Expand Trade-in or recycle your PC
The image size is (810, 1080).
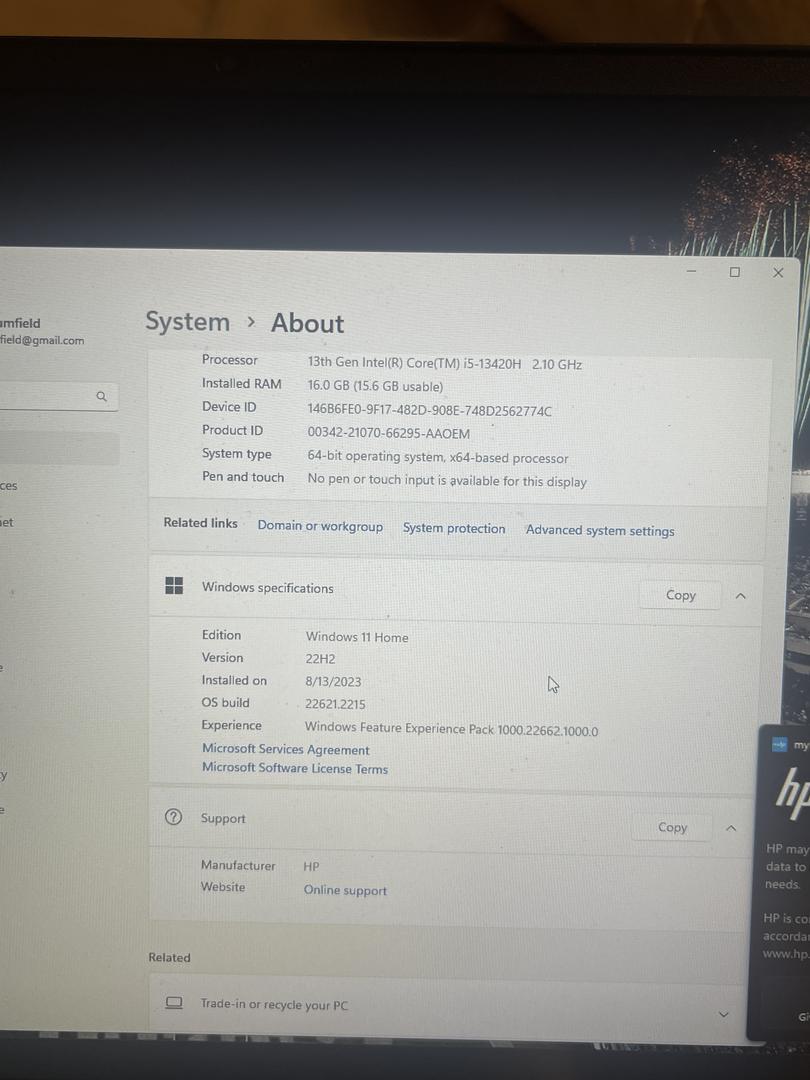(724, 1014)
